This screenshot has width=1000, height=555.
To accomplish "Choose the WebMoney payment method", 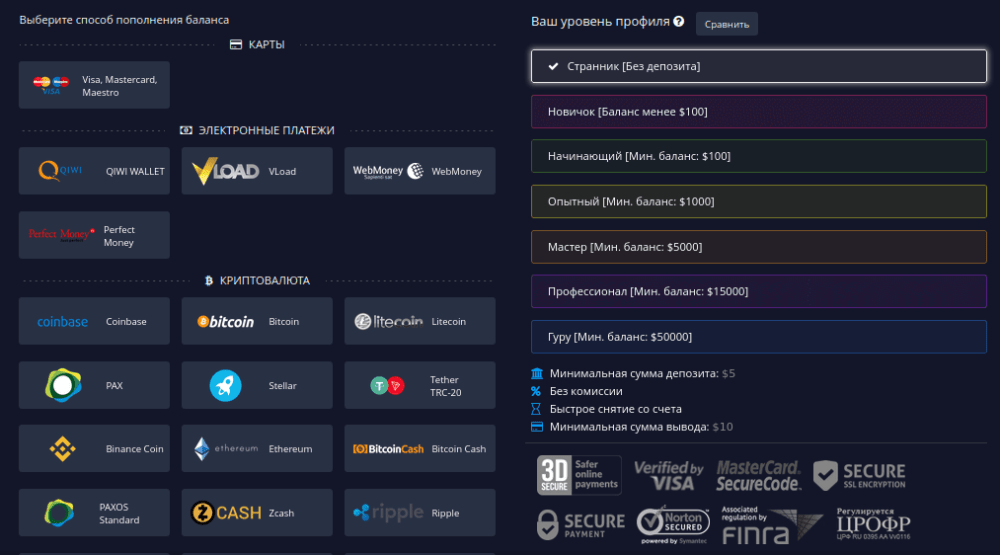I will [x=419, y=171].
